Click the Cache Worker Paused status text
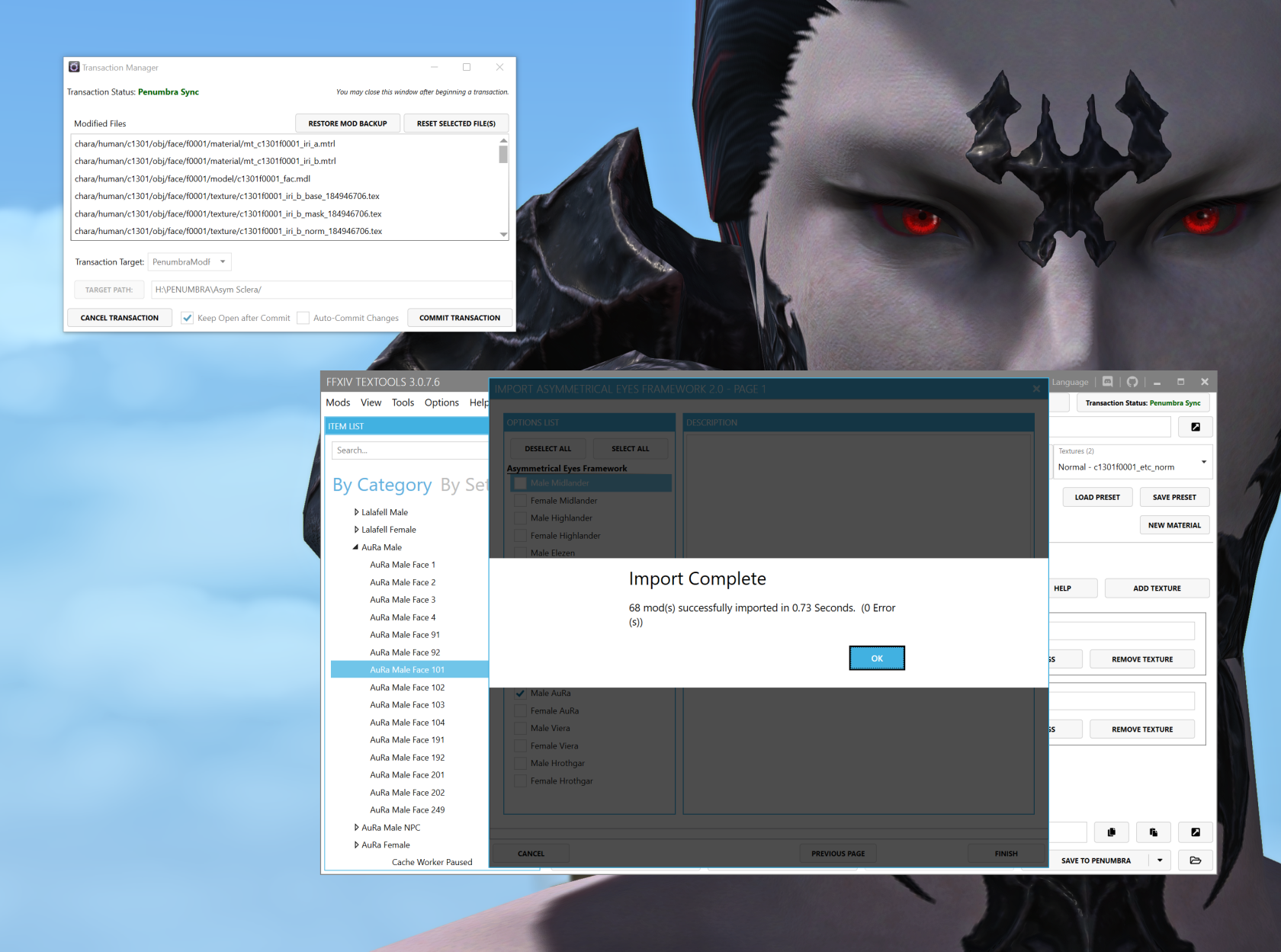This screenshot has height=952, width=1281. coord(432,862)
